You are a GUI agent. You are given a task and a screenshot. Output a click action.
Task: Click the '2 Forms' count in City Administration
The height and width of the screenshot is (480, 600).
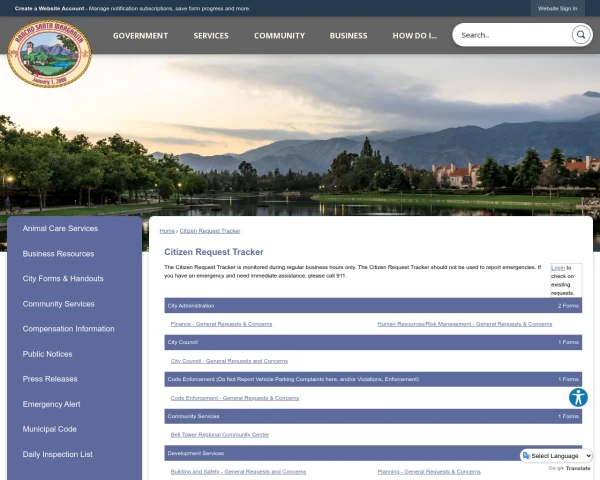tap(568, 305)
